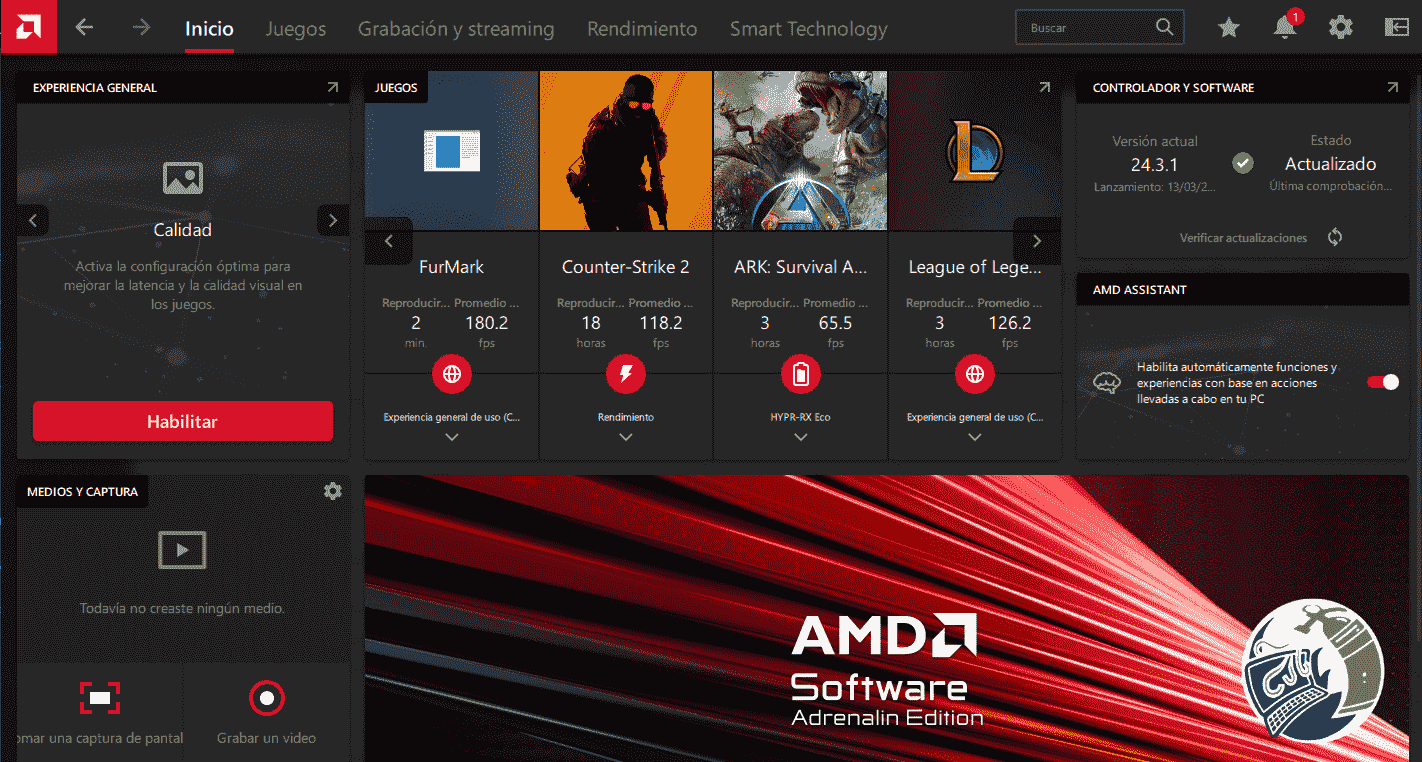1422x762 pixels.
Task: Open the League of Legends thumbnail
Action: click(x=975, y=151)
